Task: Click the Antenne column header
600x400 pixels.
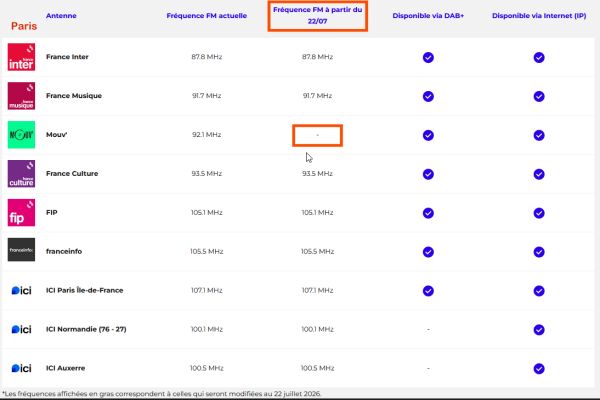Action: 61,16
